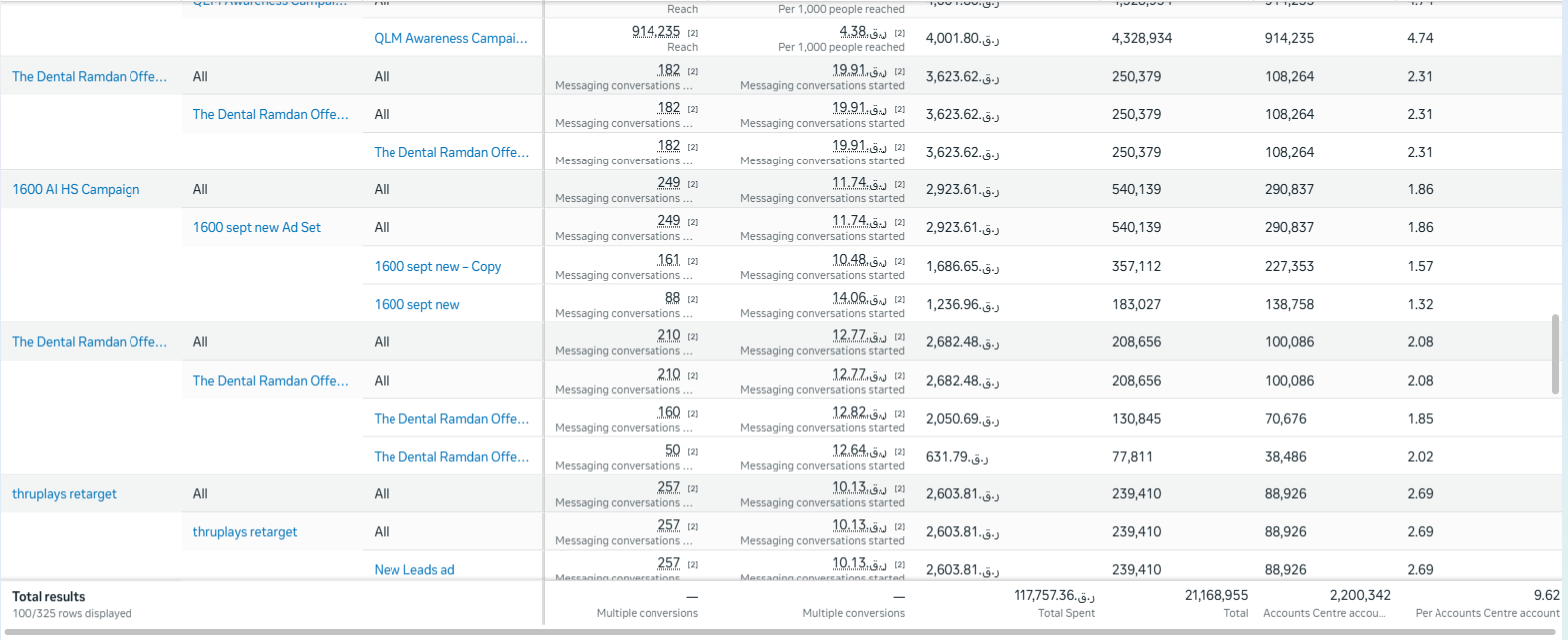This screenshot has width=1568, height=640.
Task: Click the 160 results value
Action: (668, 412)
